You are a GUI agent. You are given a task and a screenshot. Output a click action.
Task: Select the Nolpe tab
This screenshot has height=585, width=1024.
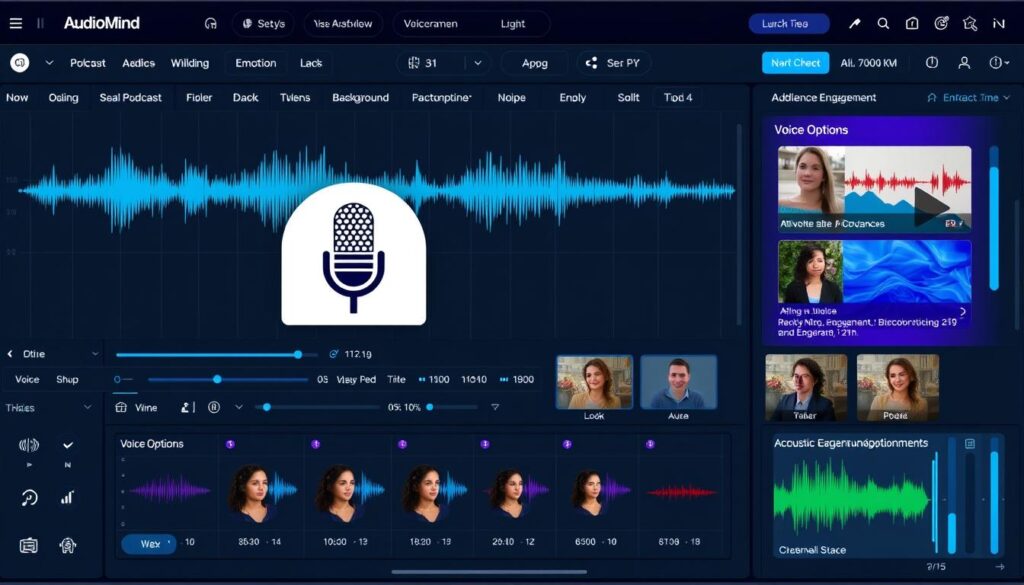511,98
